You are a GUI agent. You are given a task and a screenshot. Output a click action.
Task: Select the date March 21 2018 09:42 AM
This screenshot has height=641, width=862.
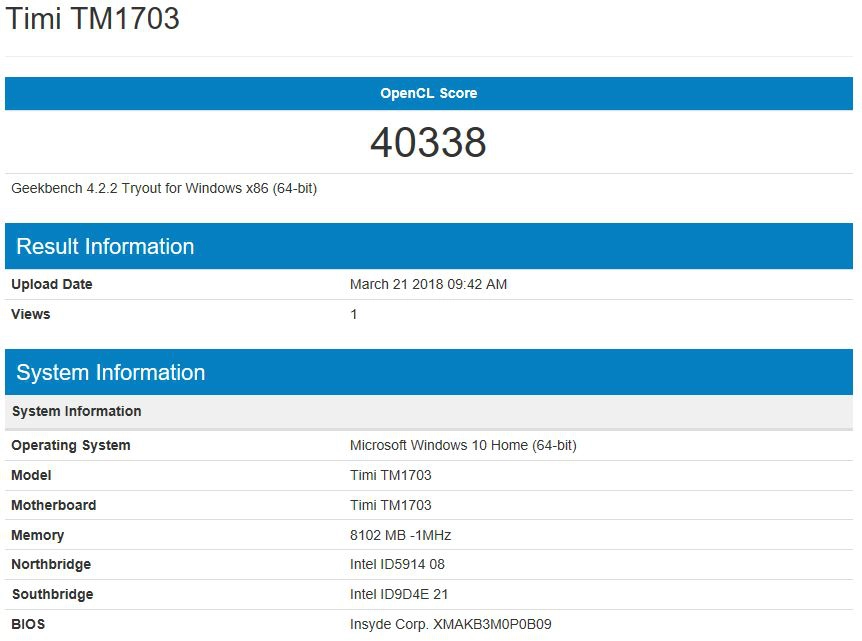tap(428, 284)
